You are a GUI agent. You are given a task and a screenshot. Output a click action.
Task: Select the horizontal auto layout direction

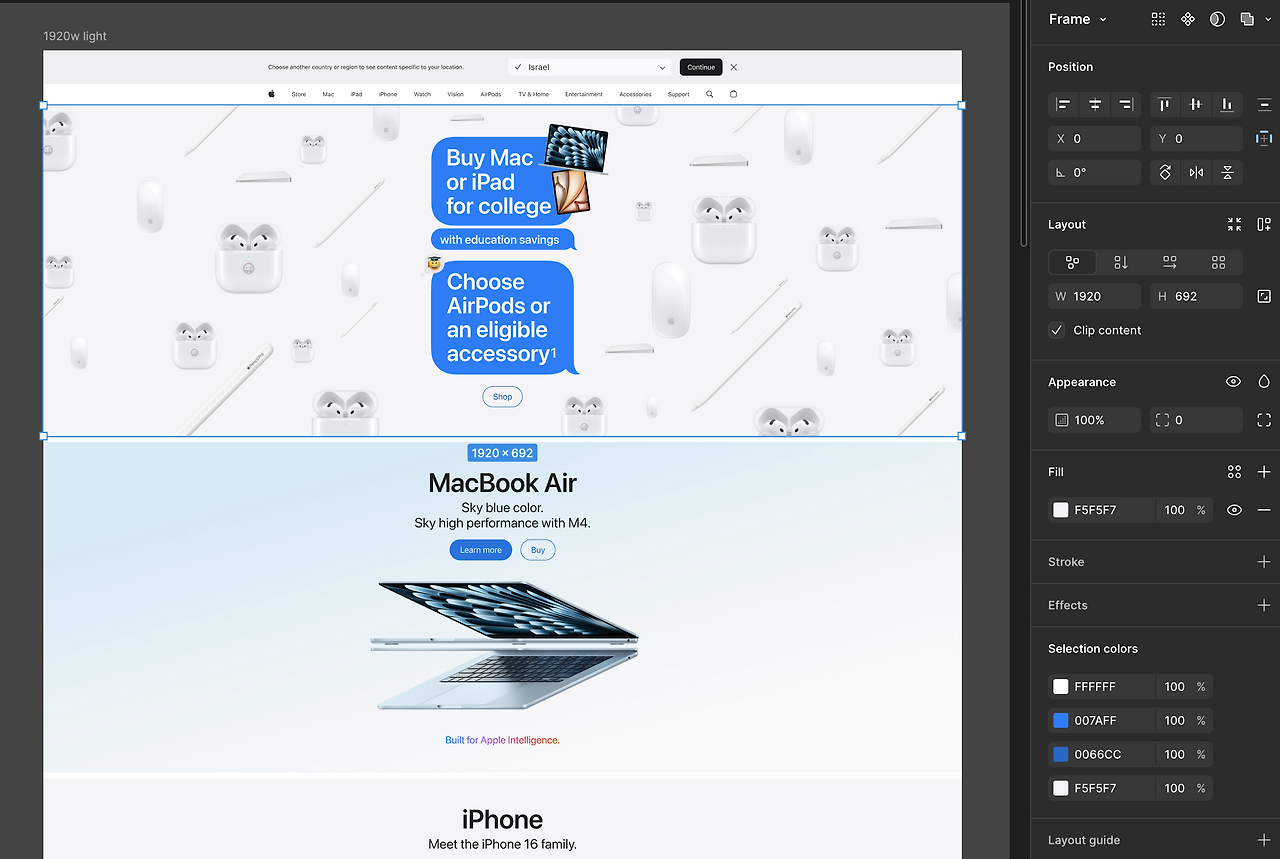pyautogui.click(x=1170, y=262)
